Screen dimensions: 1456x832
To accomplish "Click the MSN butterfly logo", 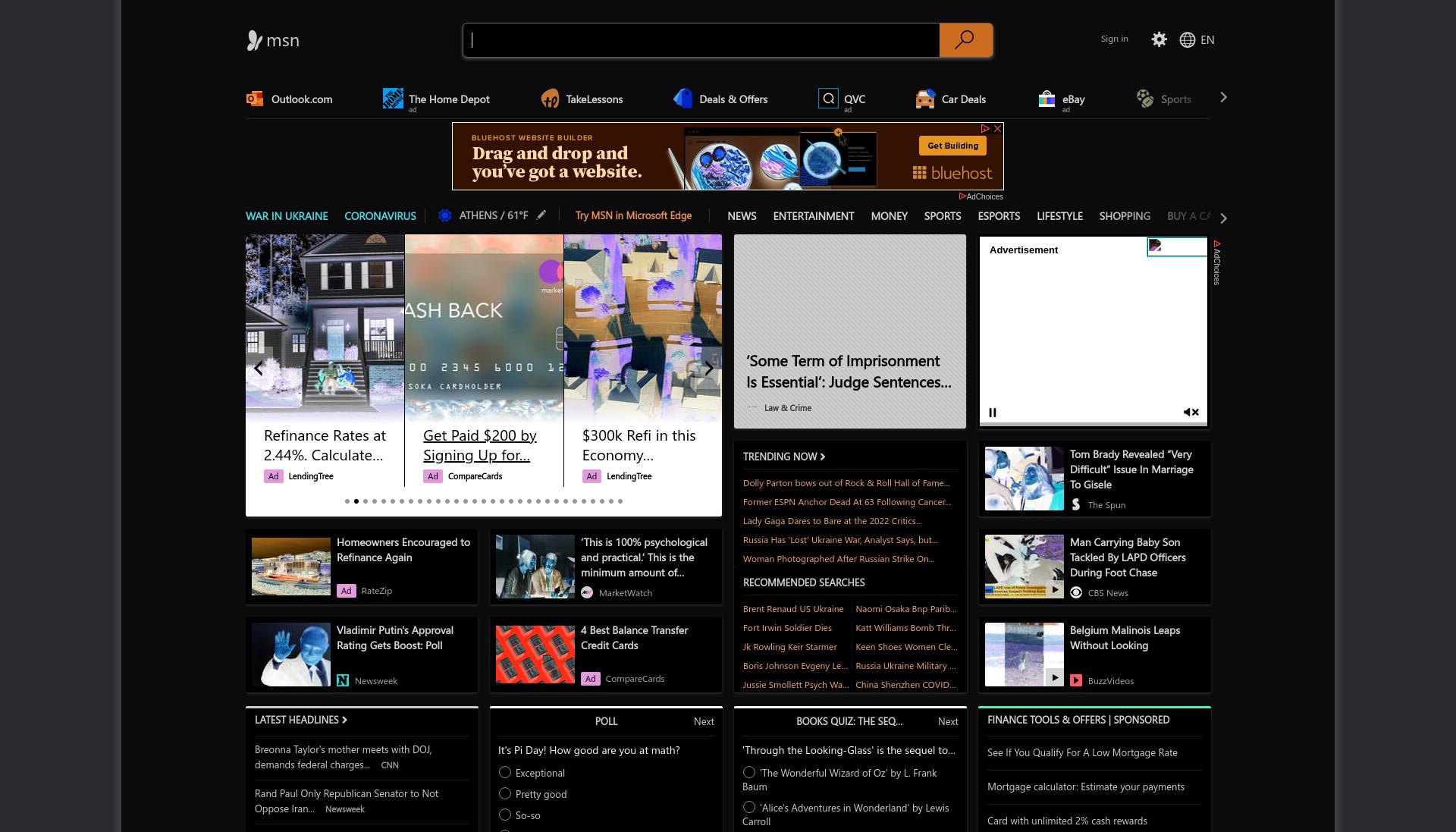I will (x=255, y=40).
